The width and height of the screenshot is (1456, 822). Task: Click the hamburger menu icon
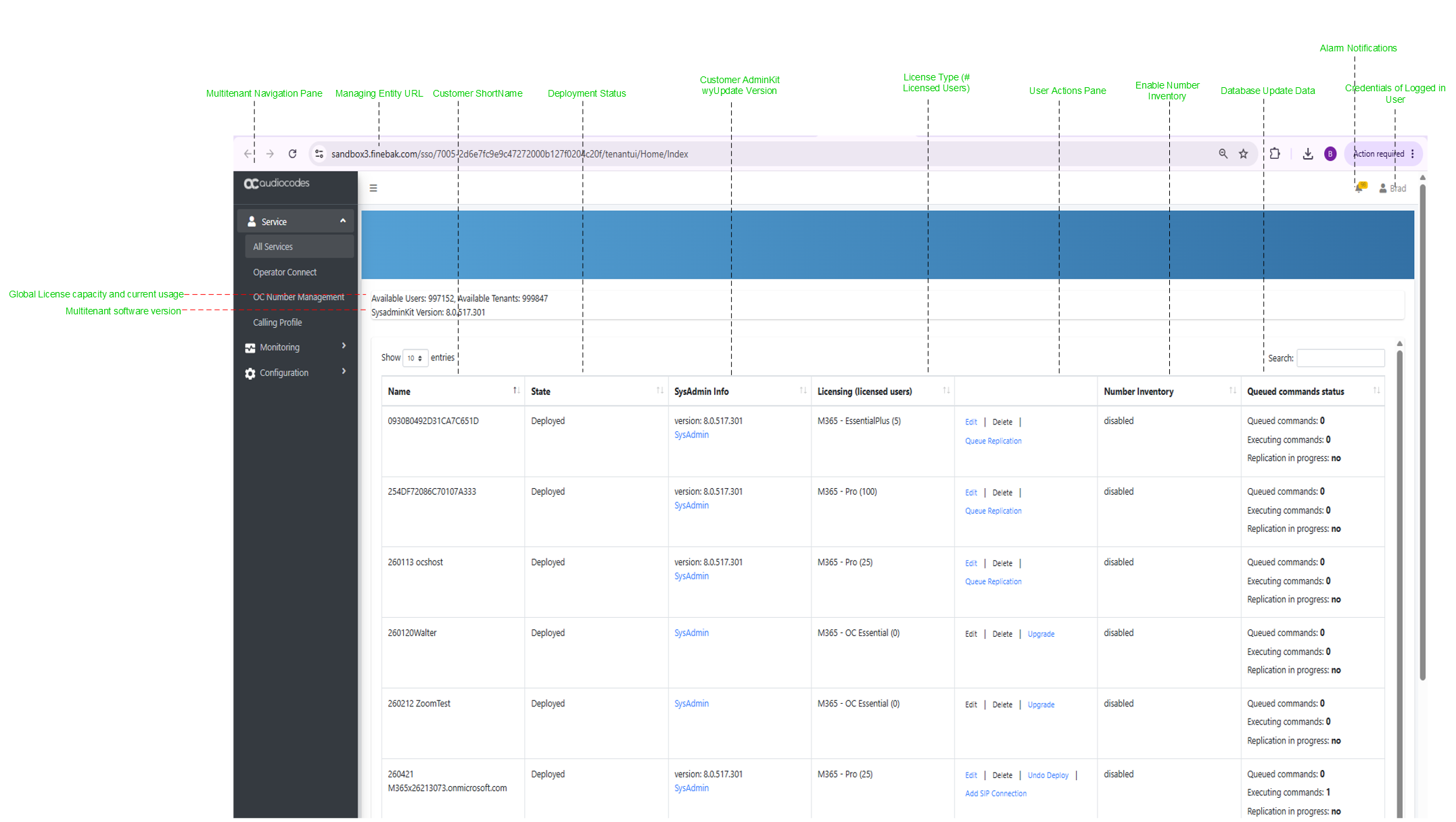[x=373, y=188]
